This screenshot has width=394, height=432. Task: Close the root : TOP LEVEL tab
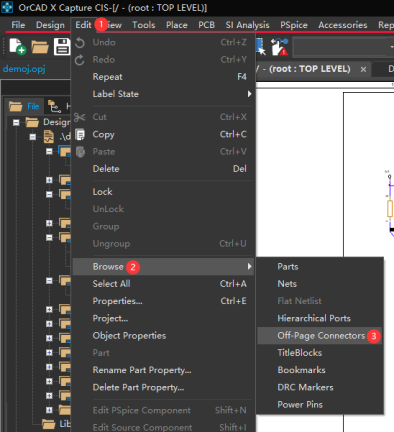click(363, 69)
